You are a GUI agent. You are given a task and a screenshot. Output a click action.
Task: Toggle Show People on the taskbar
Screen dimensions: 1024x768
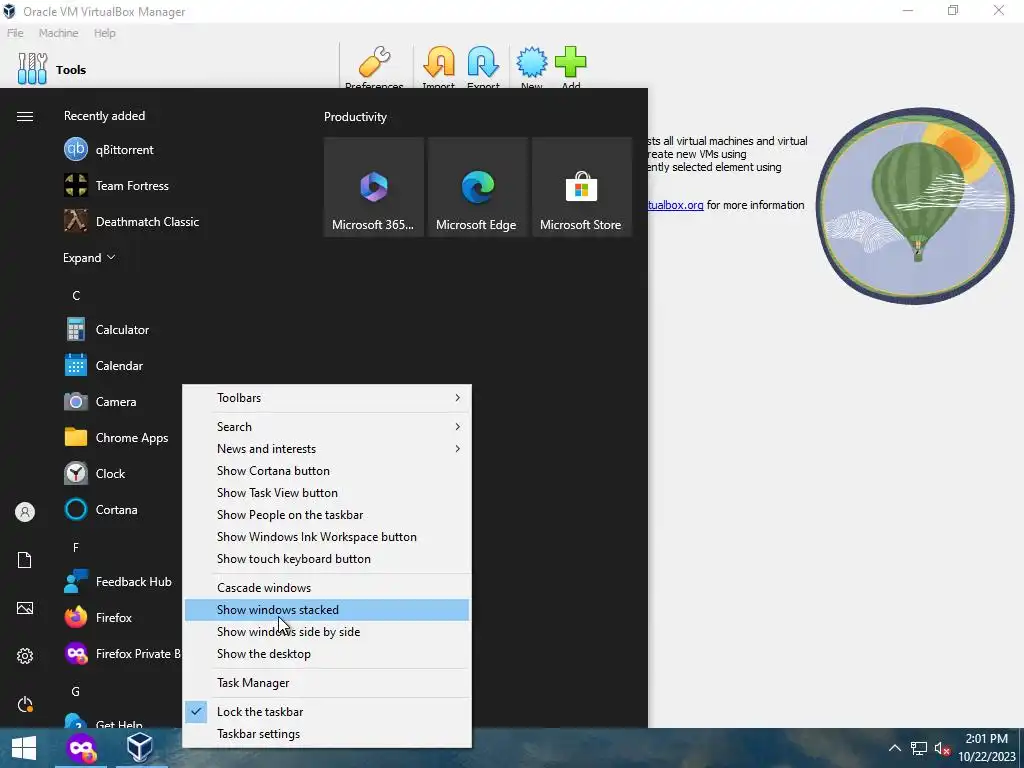point(327,515)
